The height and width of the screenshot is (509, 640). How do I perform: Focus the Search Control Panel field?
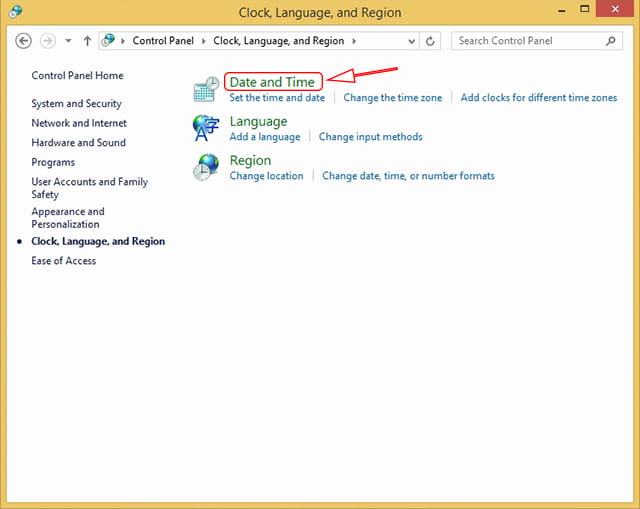coord(537,41)
